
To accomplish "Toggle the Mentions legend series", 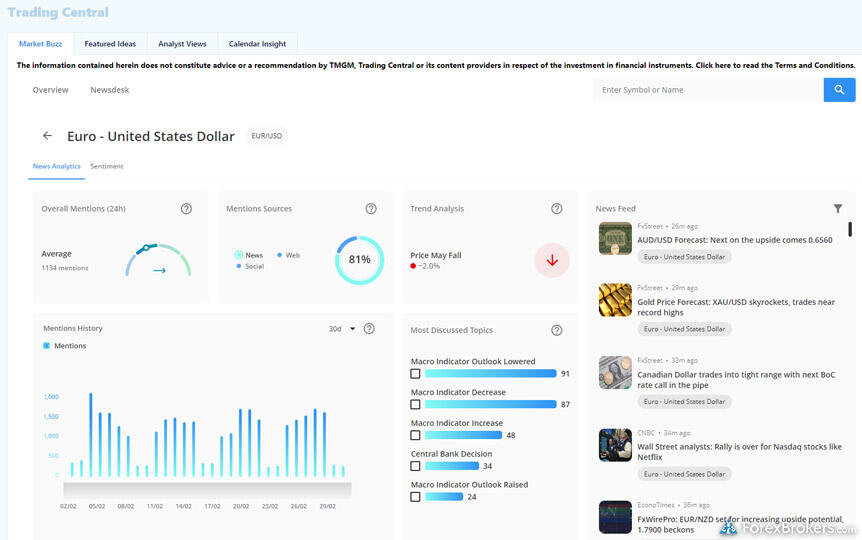I will point(64,345).
